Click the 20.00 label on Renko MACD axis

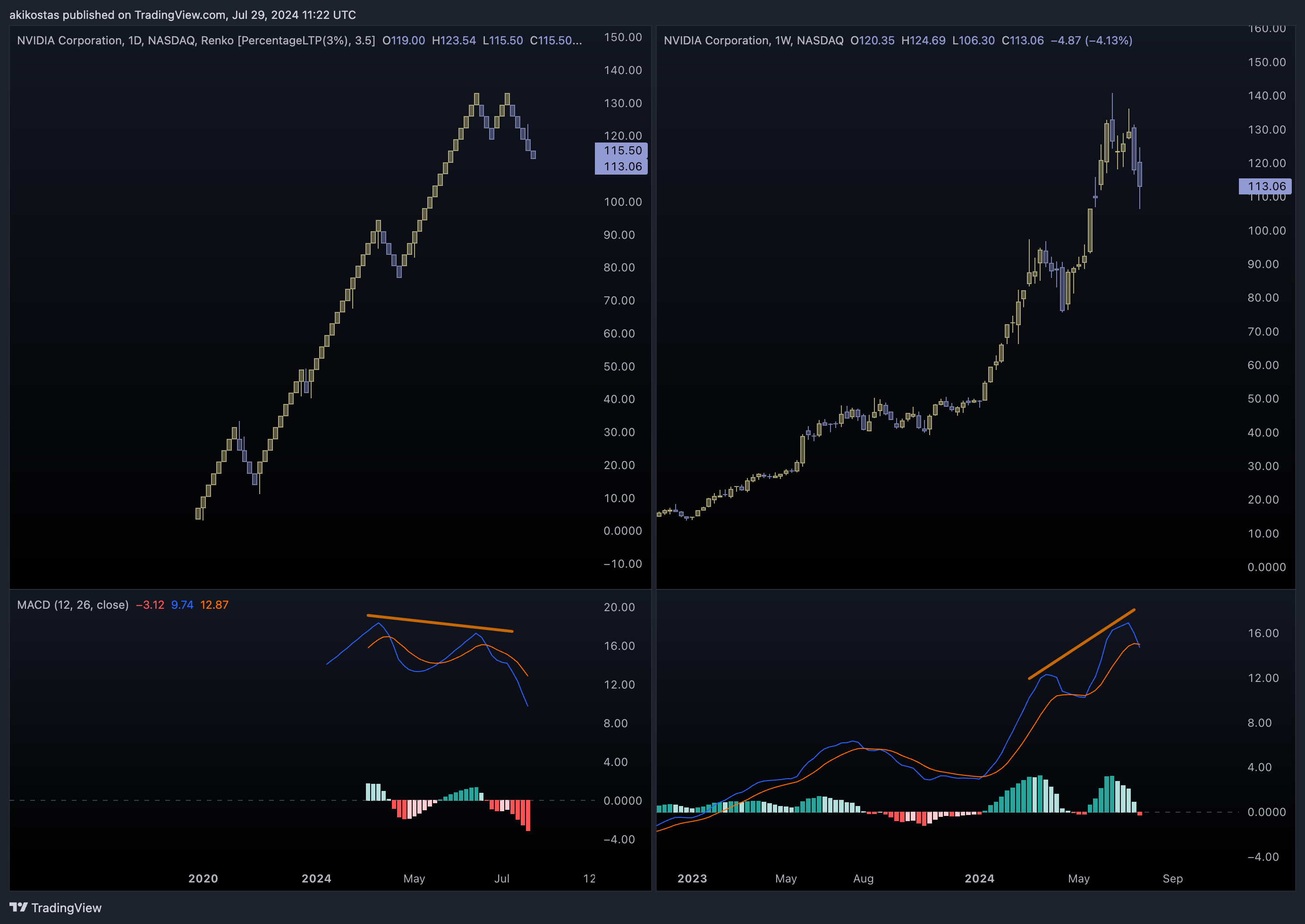(619, 607)
